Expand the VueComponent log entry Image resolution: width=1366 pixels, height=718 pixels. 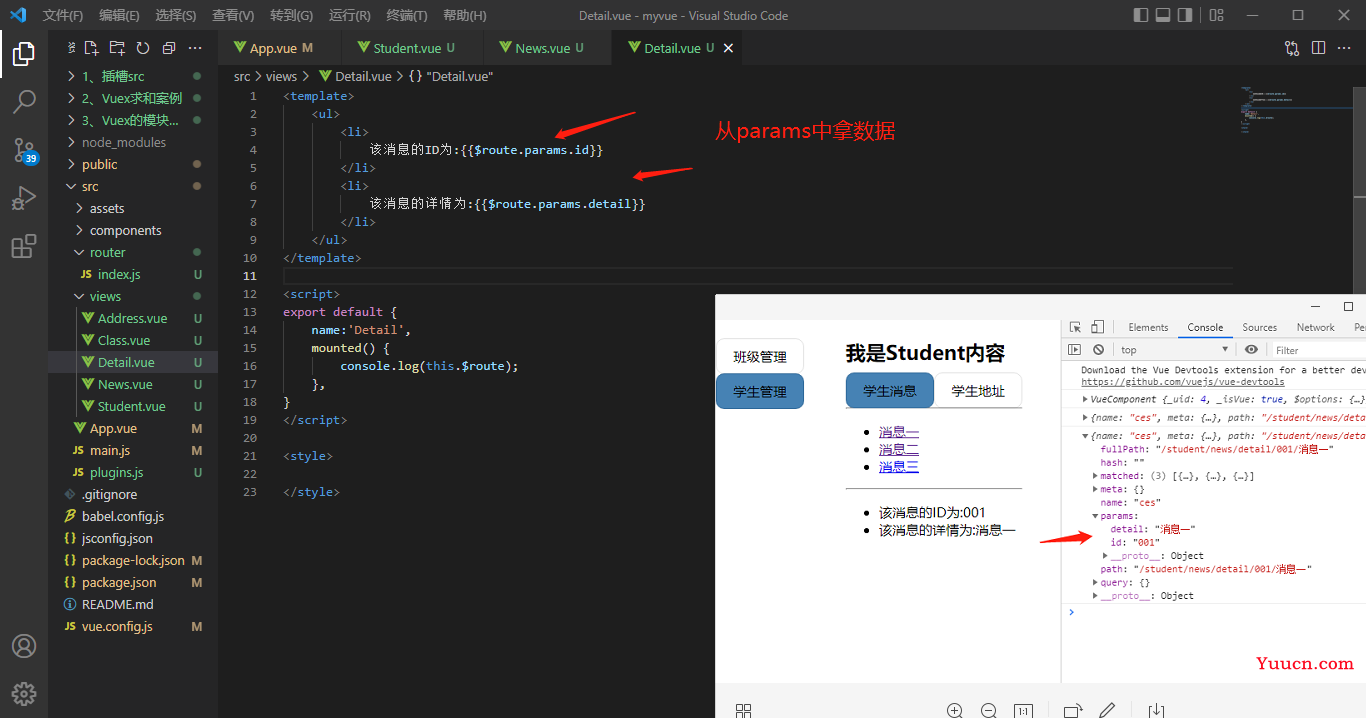1086,398
